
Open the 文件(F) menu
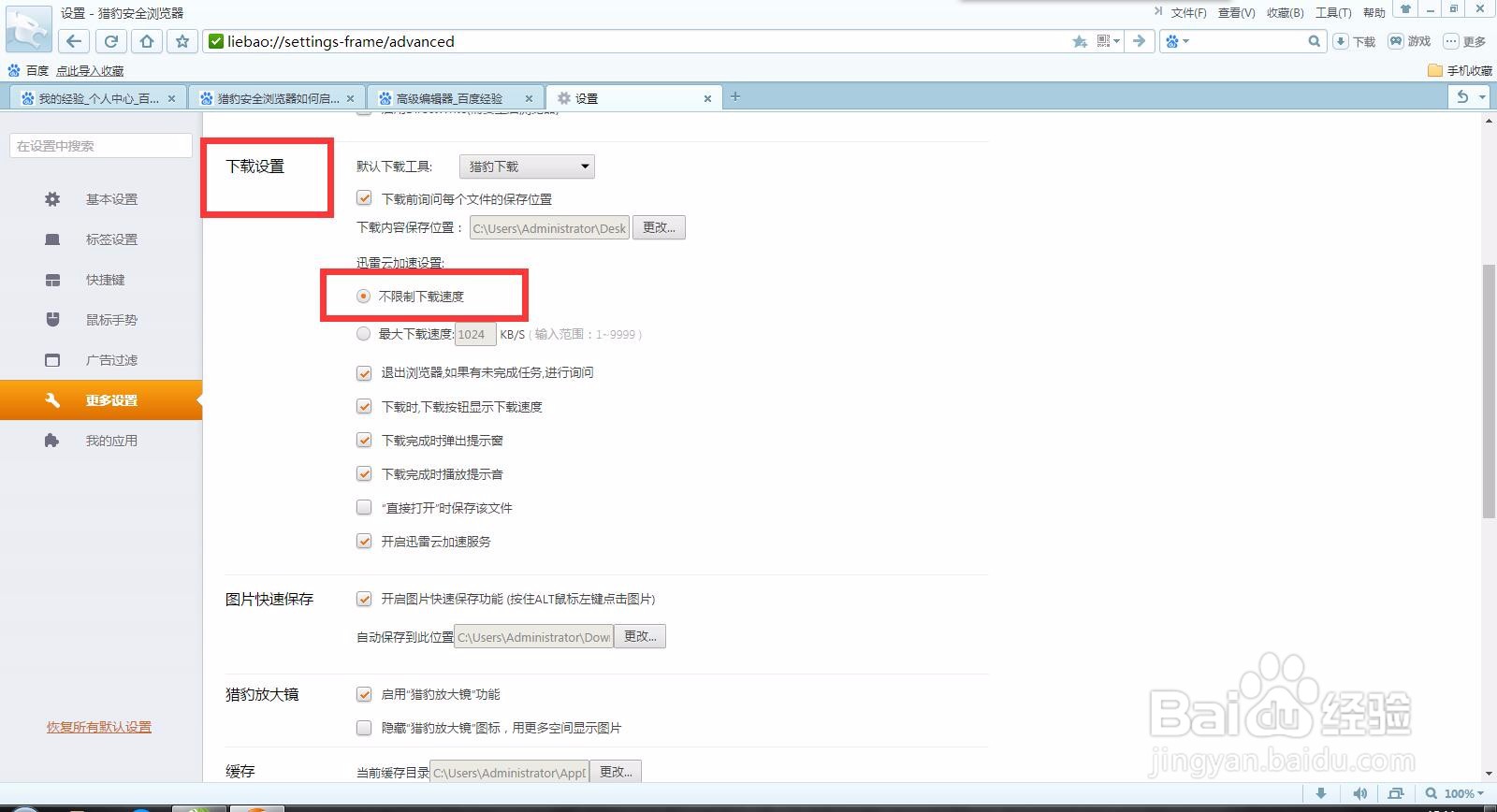coord(1188,12)
